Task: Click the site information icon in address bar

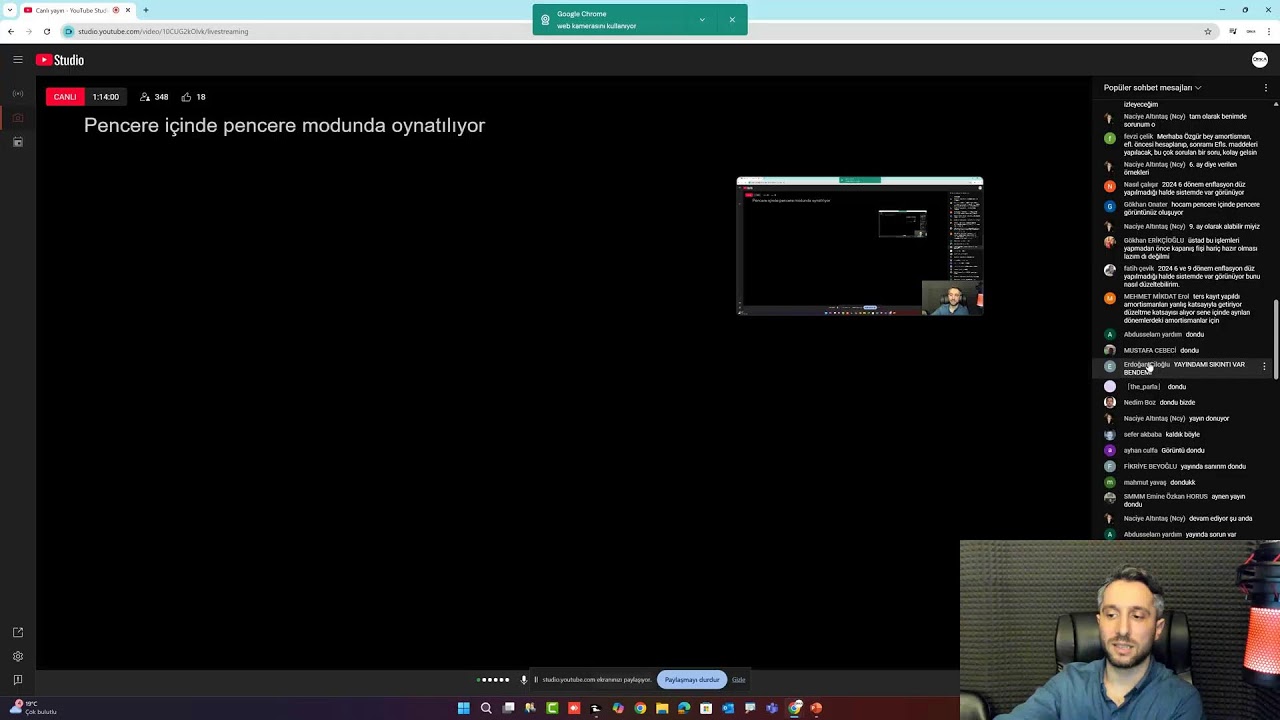Action: pos(69,31)
